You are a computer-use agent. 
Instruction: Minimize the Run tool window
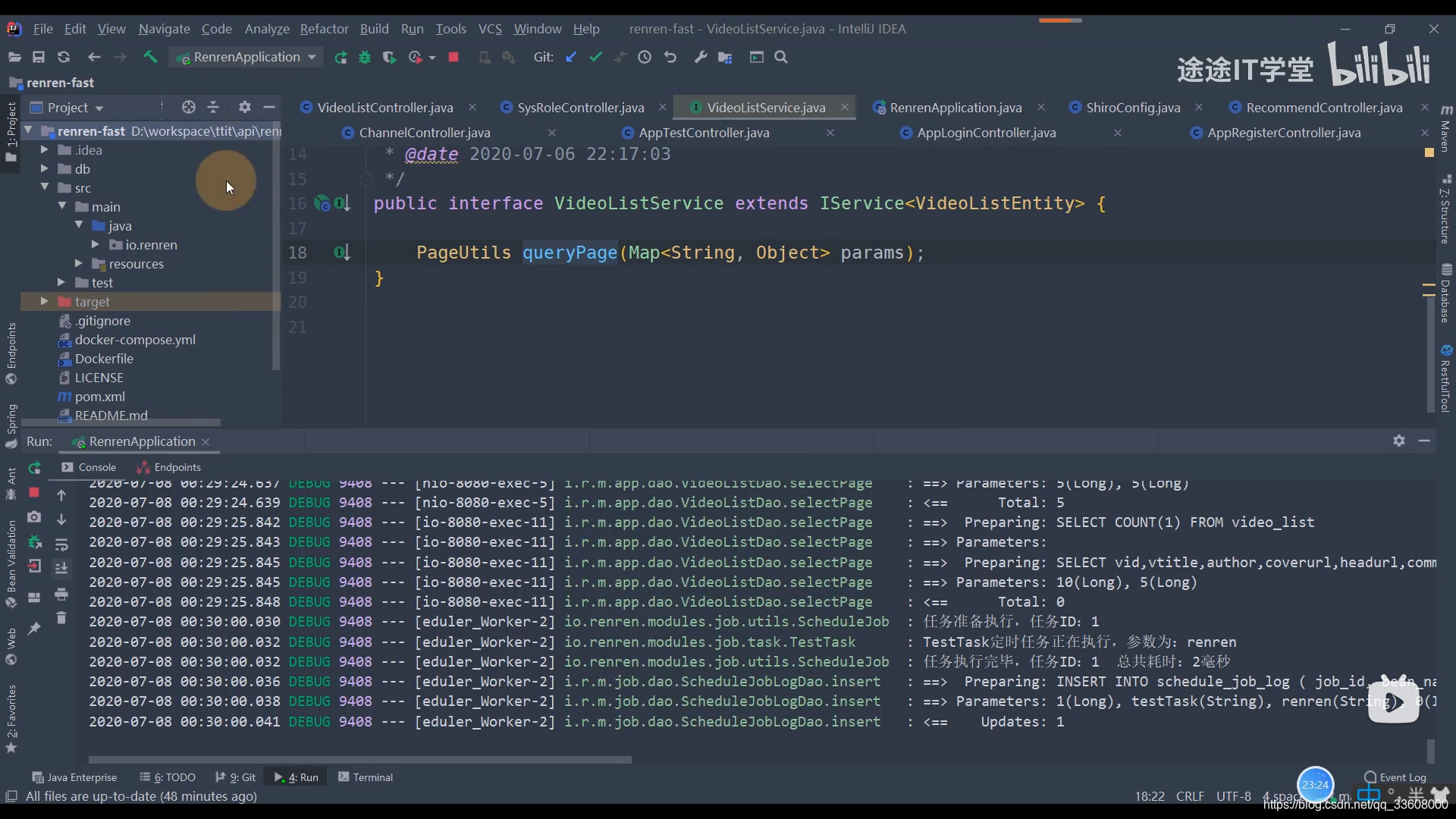[x=1424, y=441]
